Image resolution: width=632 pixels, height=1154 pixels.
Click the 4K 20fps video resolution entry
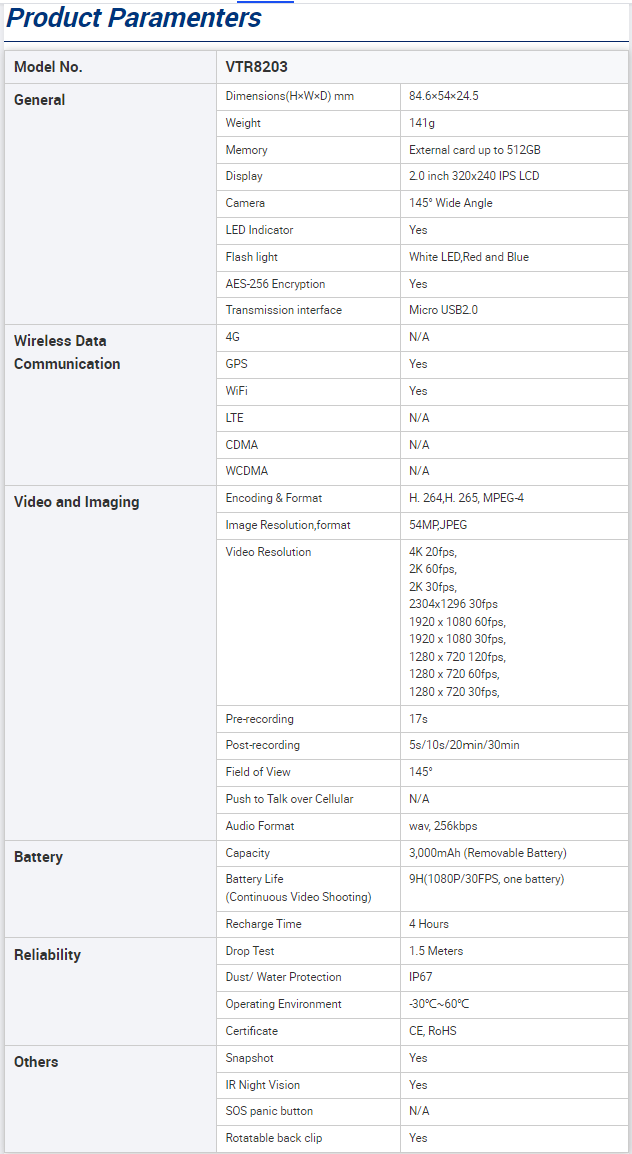tap(433, 552)
